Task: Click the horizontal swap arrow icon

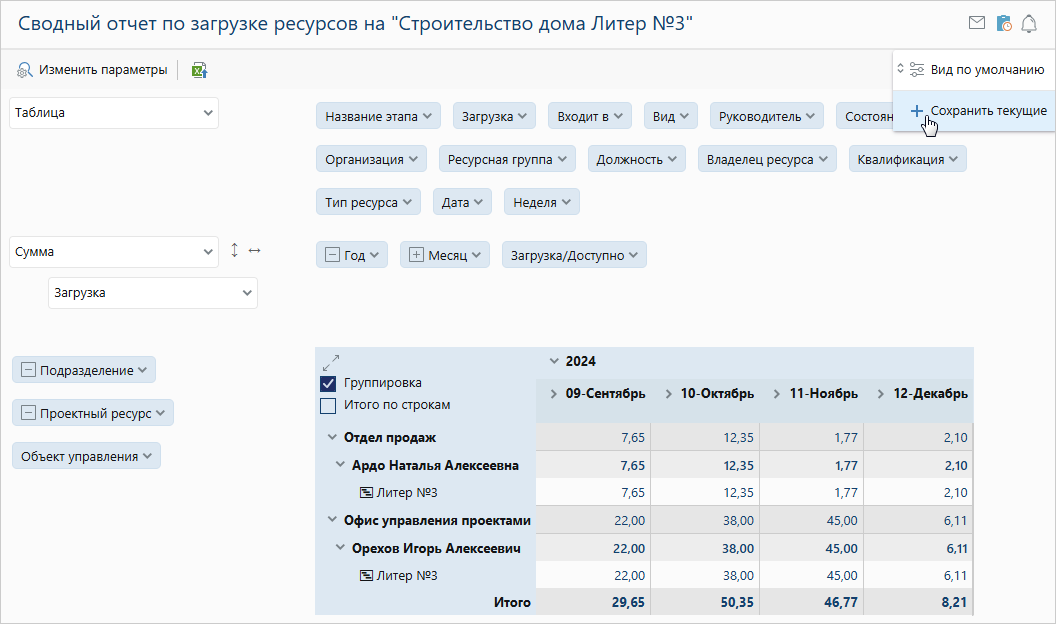Action: (x=255, y=250)
